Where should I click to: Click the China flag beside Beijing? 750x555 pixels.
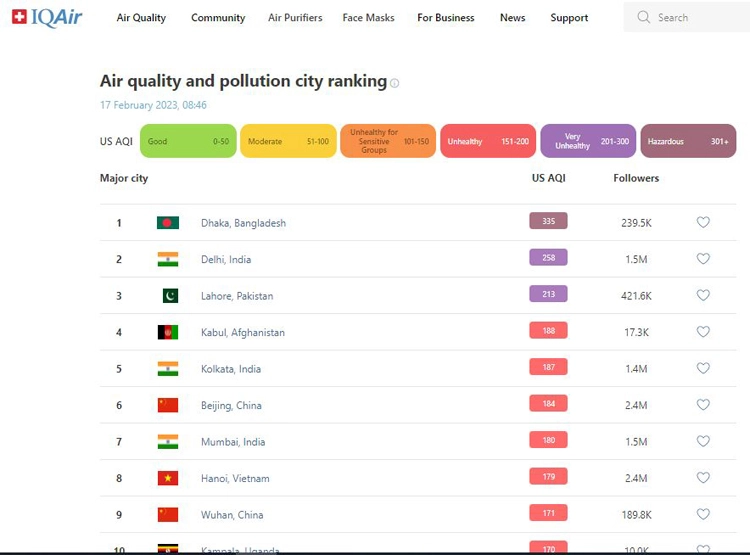click(168, 405)
